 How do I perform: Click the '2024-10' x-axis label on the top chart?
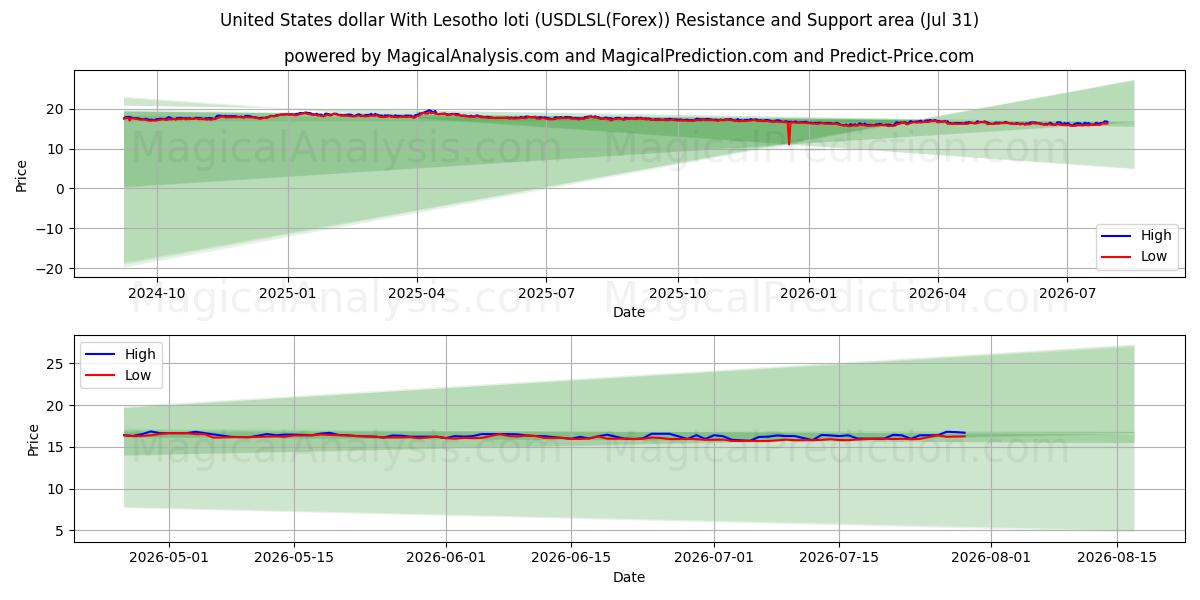coord(157,294)
